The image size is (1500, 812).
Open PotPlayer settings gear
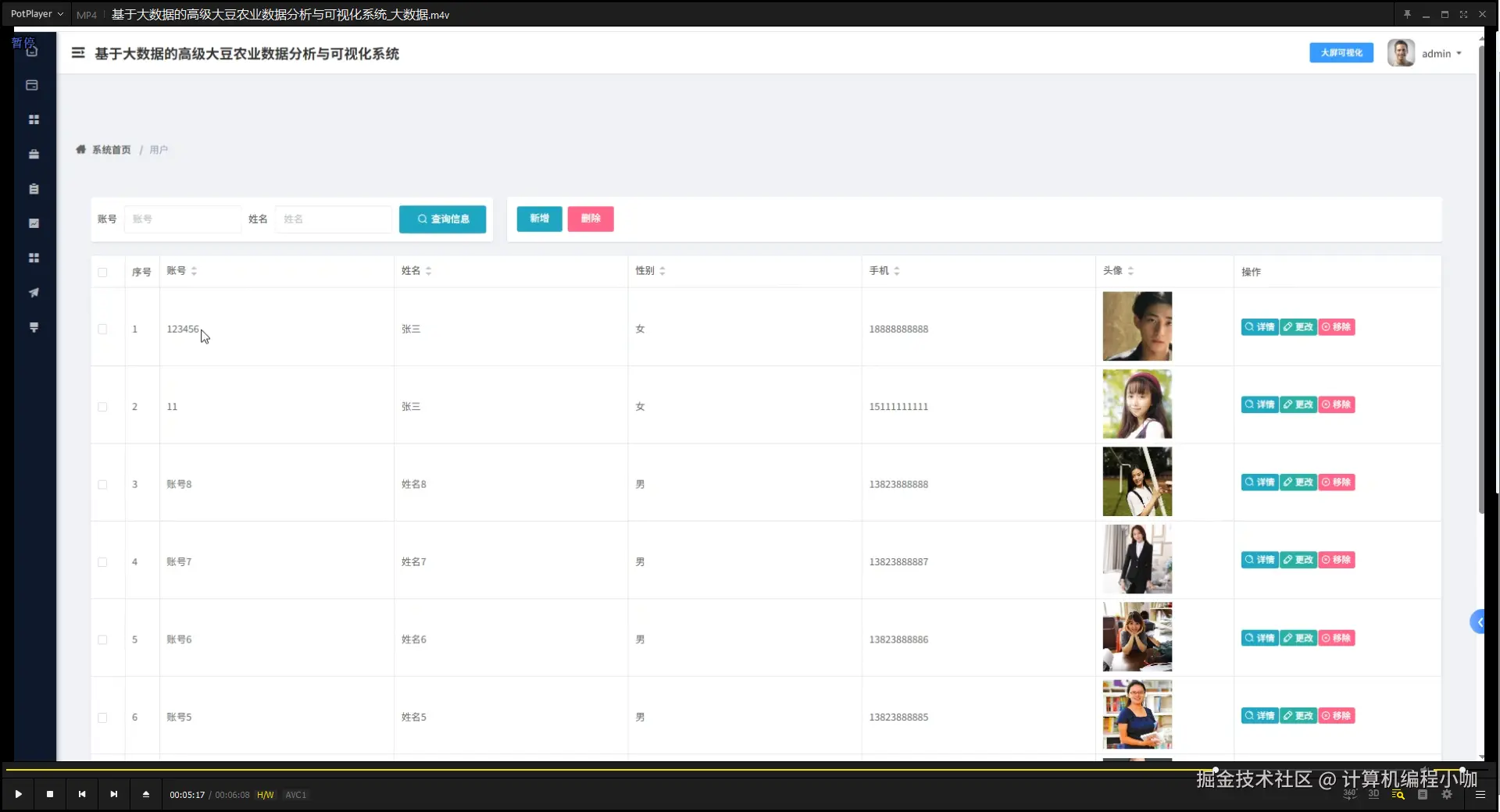click(x=1447, y=794)
